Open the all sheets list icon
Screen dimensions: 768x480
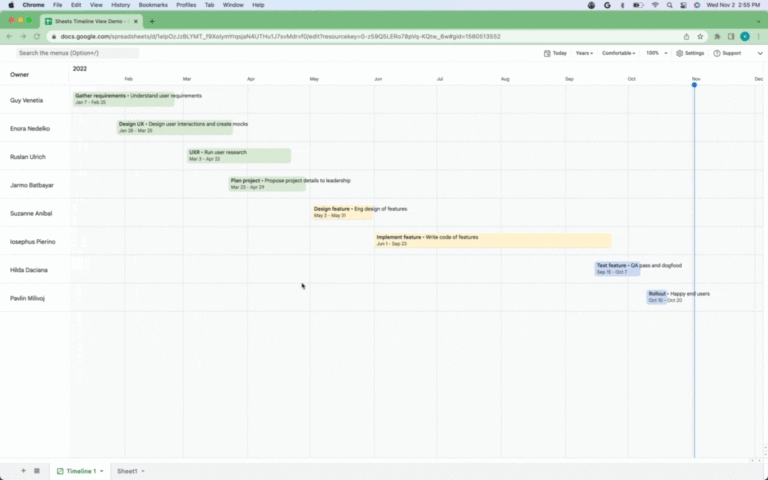(x=37, y=471)
